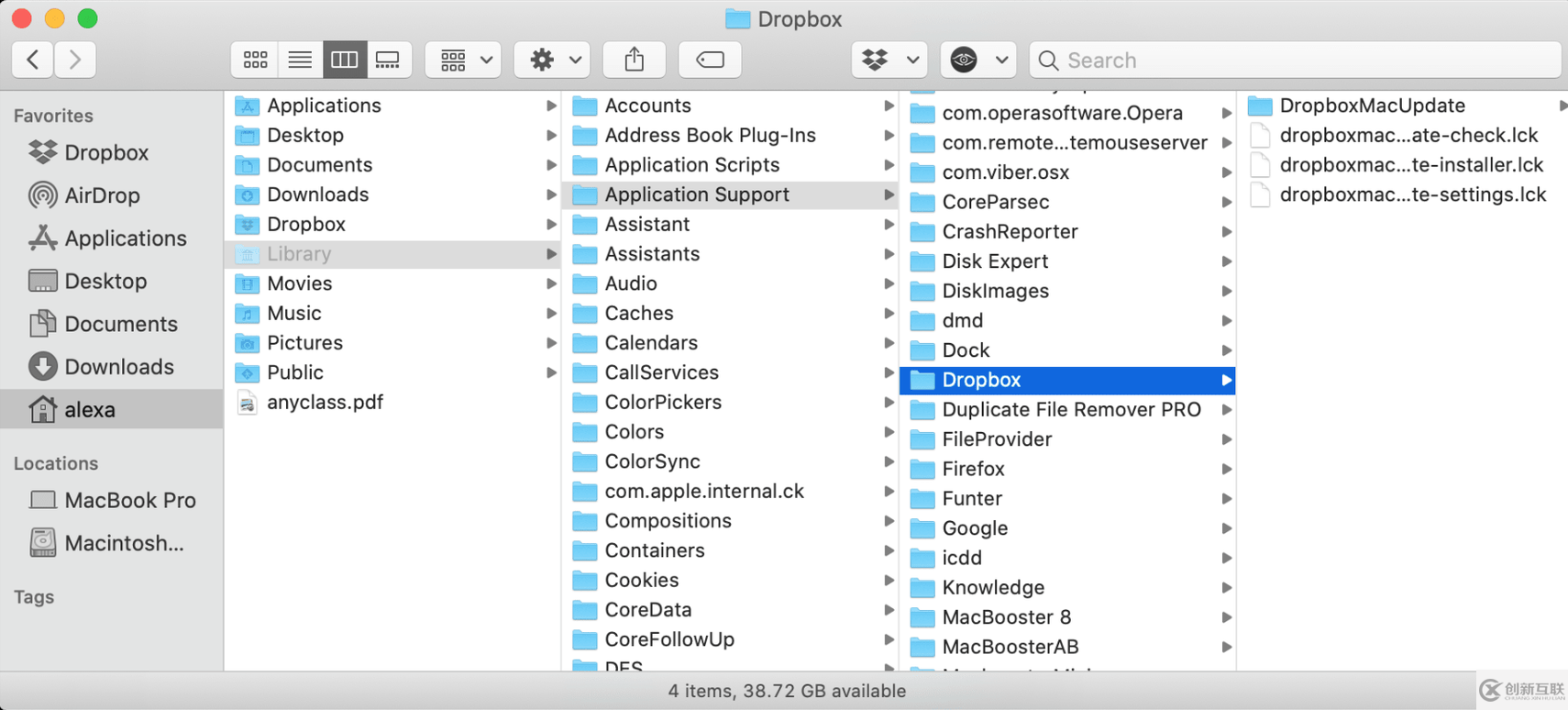Select the Downloads folder in first column

tap(392, 194)
